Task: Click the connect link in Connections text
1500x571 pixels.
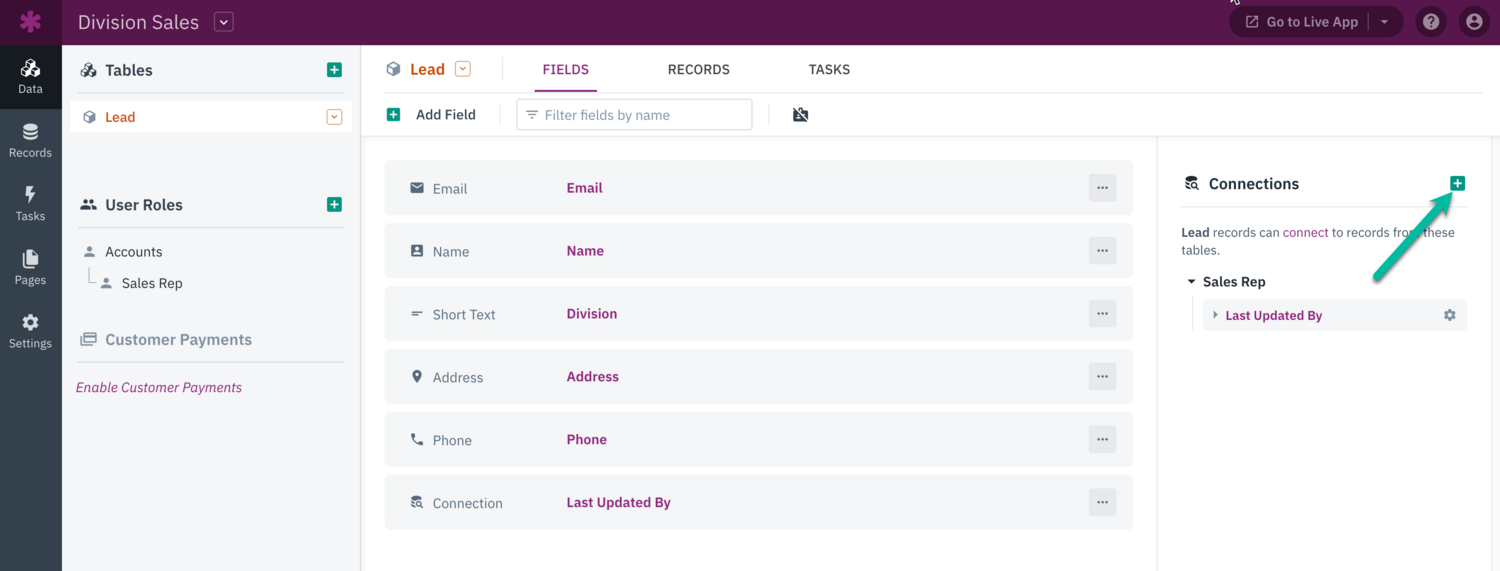Action: (x=1305, y=232)
